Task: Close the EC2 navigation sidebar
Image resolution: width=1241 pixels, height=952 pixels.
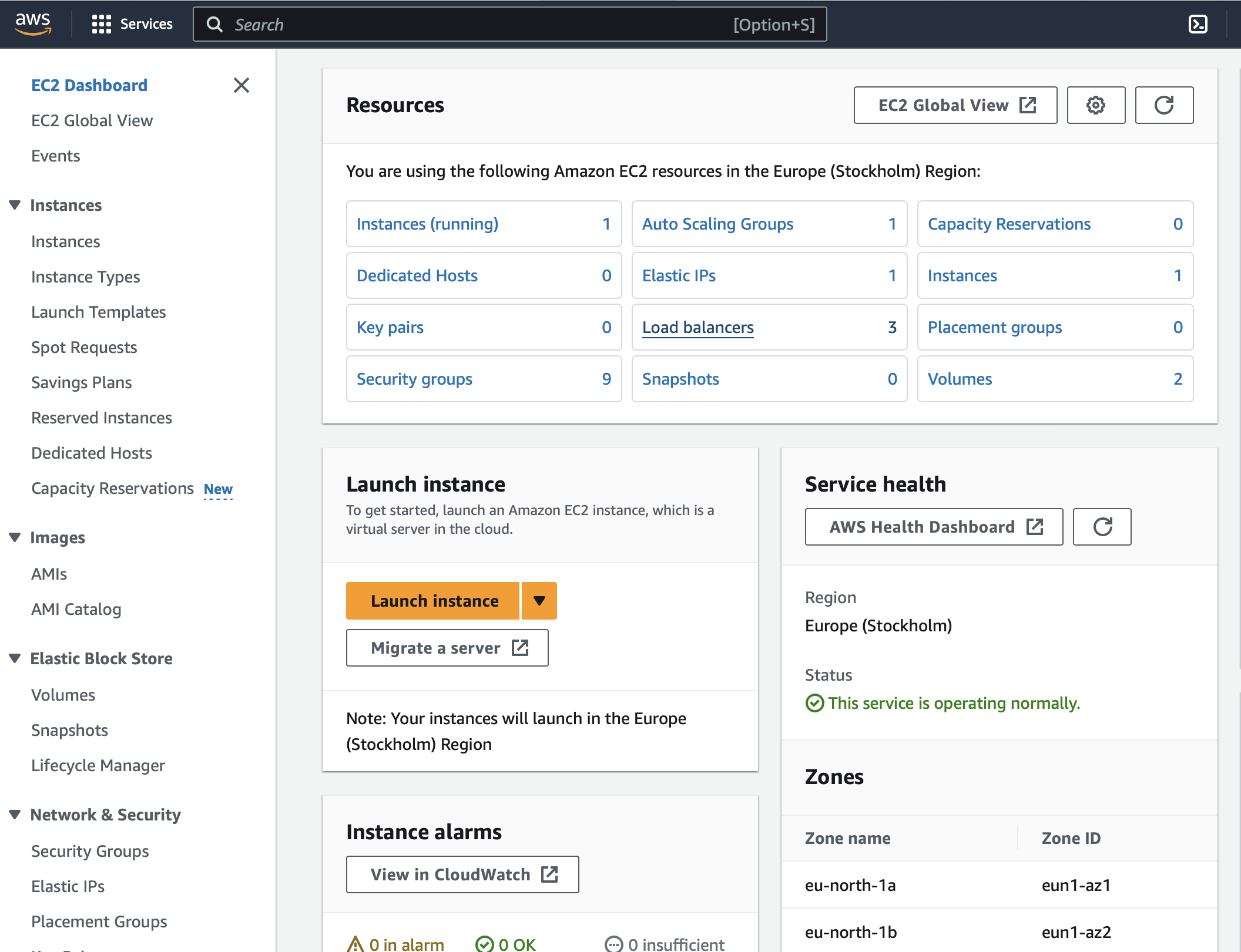Action: [241, 85]
